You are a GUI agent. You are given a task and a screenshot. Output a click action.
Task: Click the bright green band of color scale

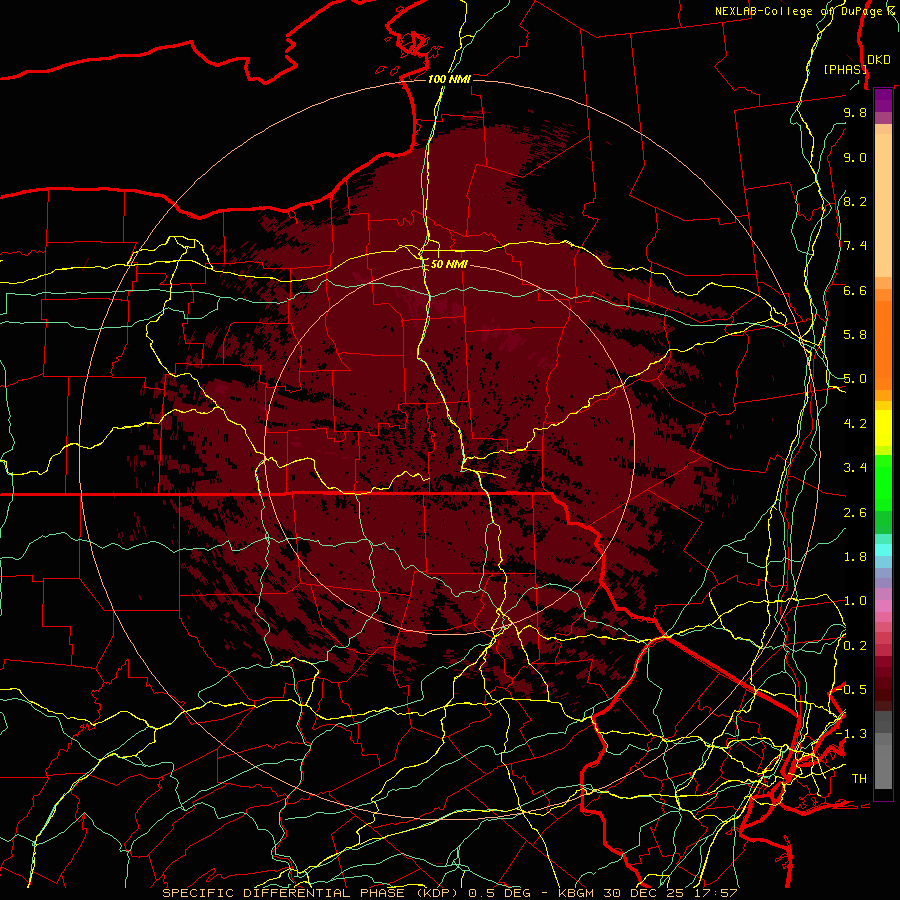pyautogui.click(x=883, y=481)
